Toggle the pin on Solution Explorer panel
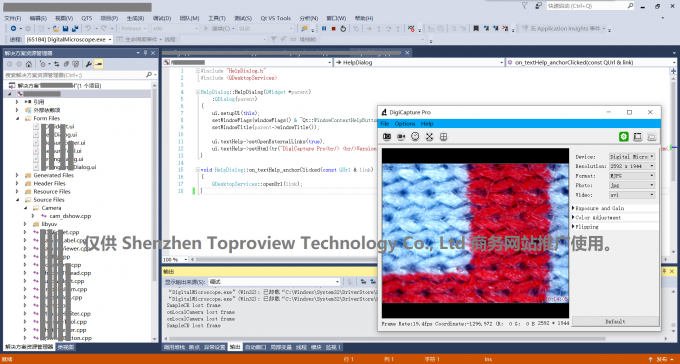Image resolution: width=680 pixels, height=364 pixels. [x=145, y=53]
